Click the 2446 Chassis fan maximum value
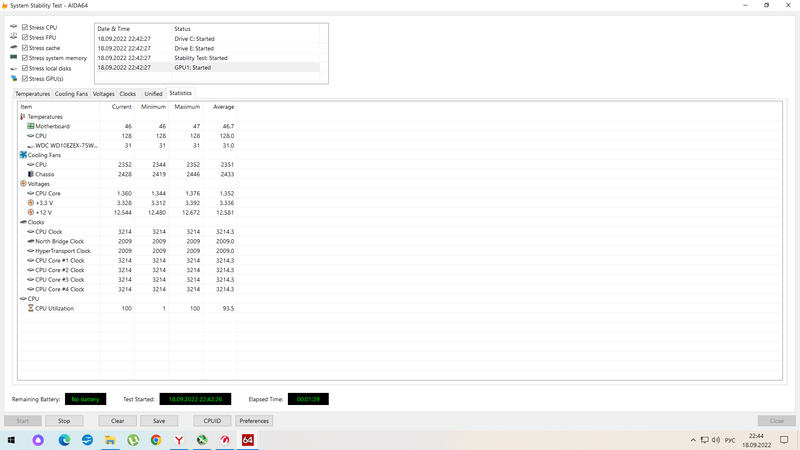Image resolution: width=800 pixels, height=450 pixels. pyautogui.click(x=193, y=174)
